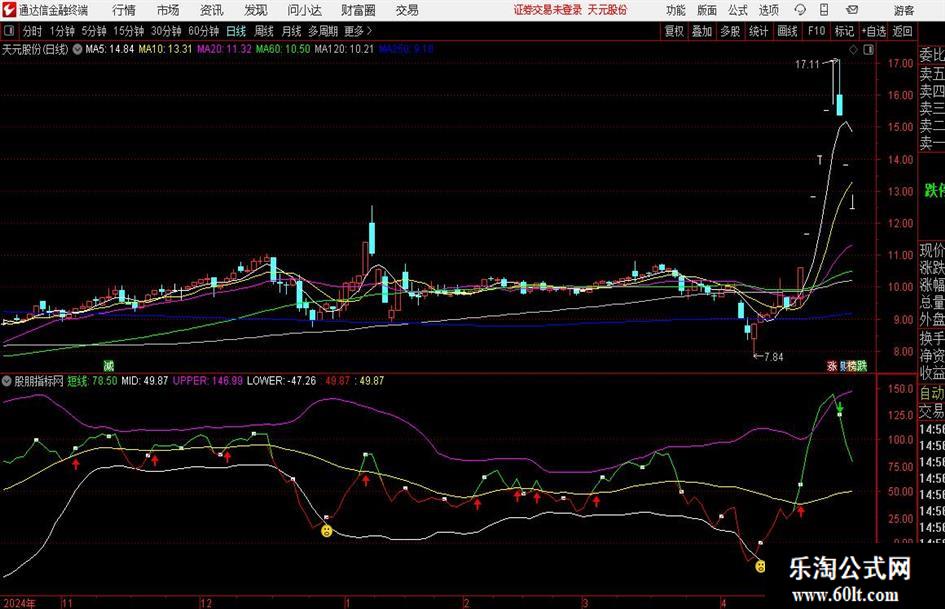This screenshot has width=945, height=609.
Task: Click the mobile phone icon
Action: tap(824, 10)
